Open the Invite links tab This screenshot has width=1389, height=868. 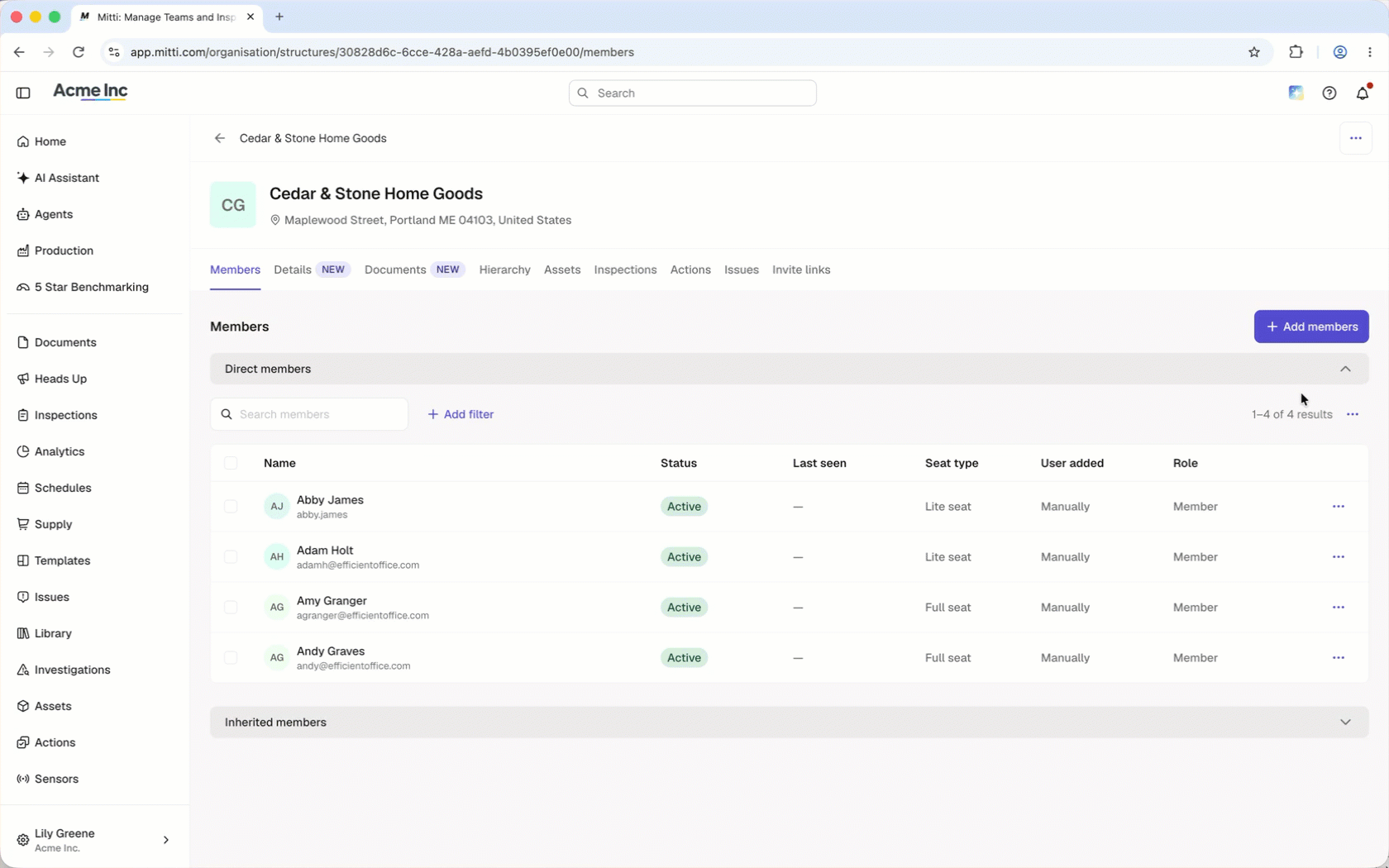(801, 269)
